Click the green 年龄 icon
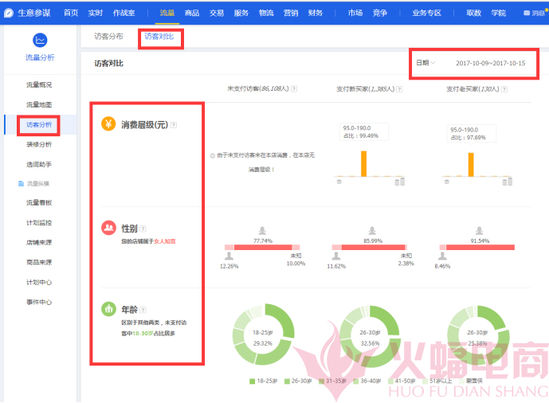This screenshot has height=403, width=549. (x=109, y=309)
